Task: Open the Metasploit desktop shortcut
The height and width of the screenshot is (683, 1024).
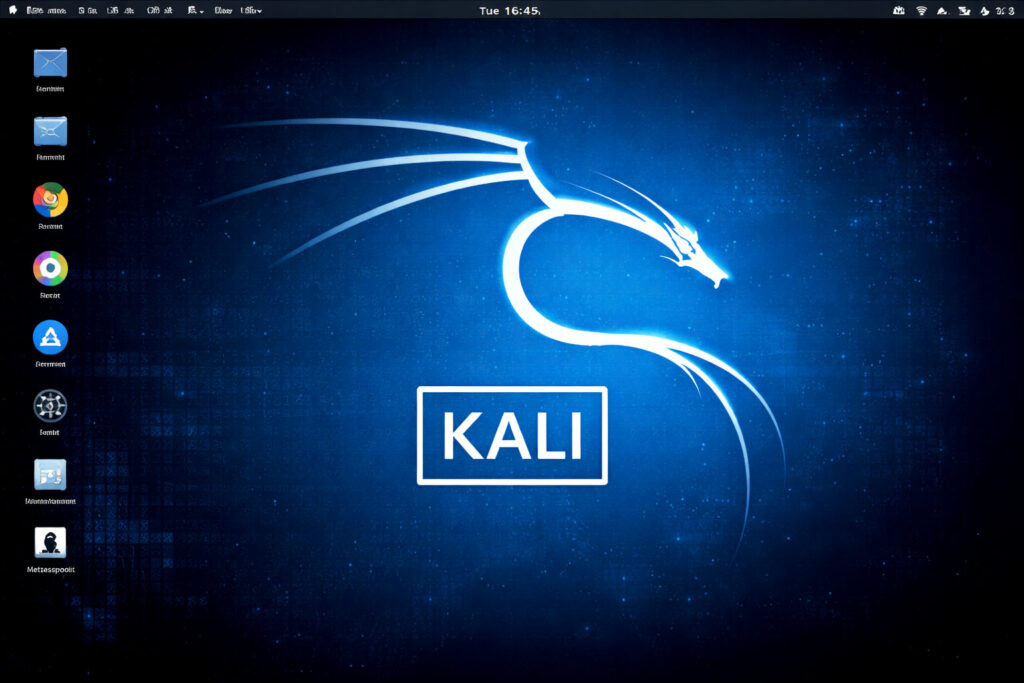Action: point(50,542)
